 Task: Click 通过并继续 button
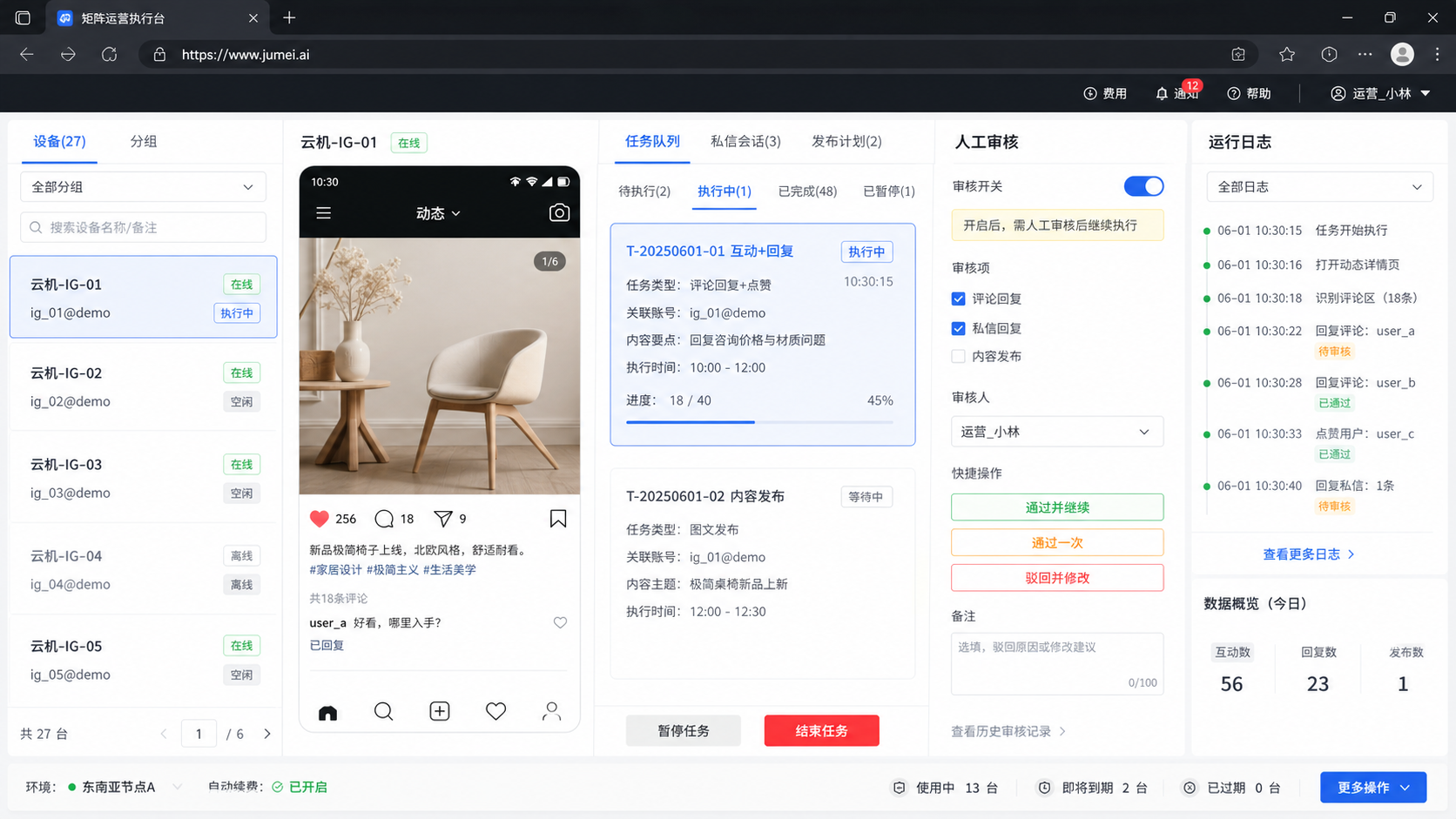click(x=1057, y=507)
